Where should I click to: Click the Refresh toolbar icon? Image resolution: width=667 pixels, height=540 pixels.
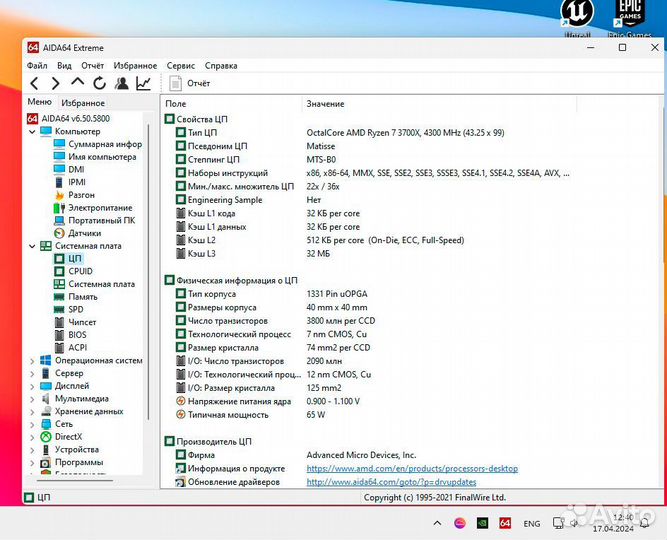pos(100,83)
